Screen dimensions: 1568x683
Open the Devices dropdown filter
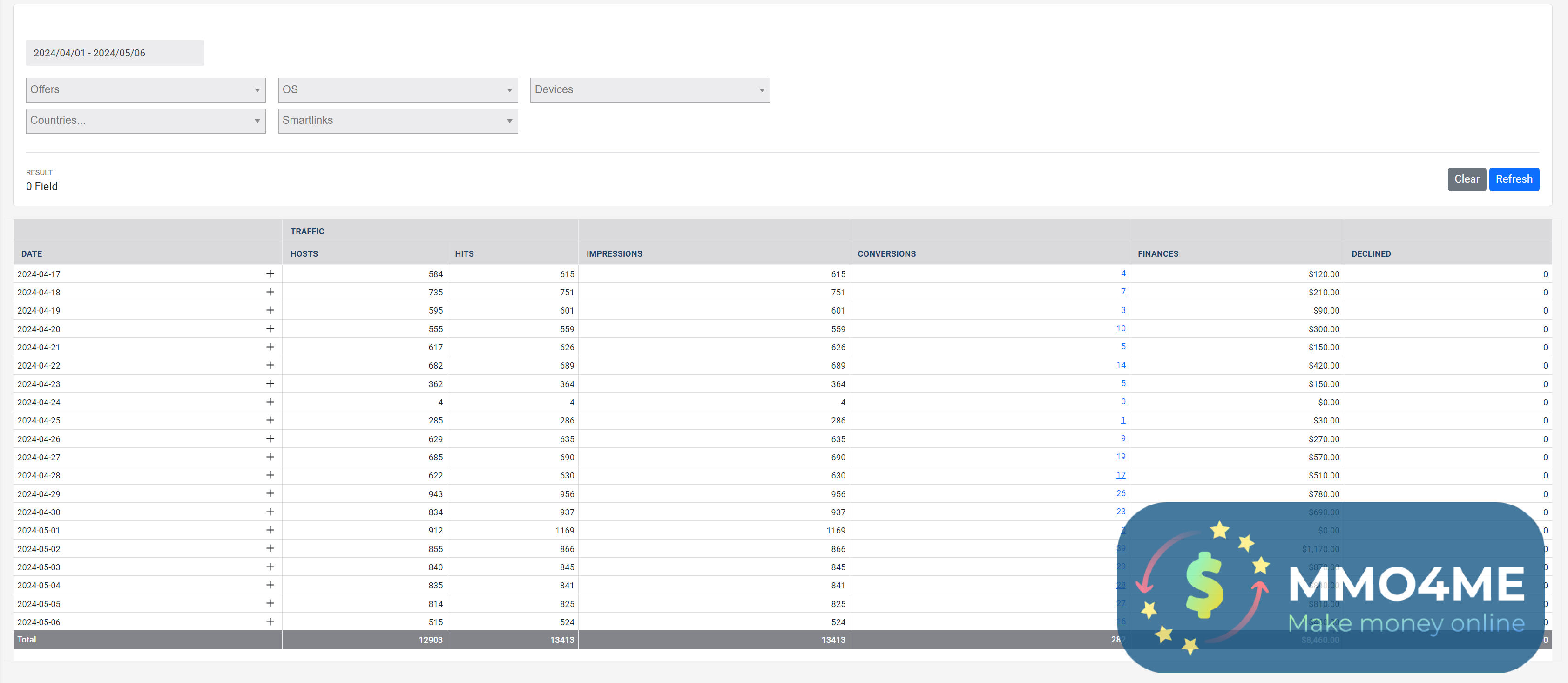click(649, 90)
